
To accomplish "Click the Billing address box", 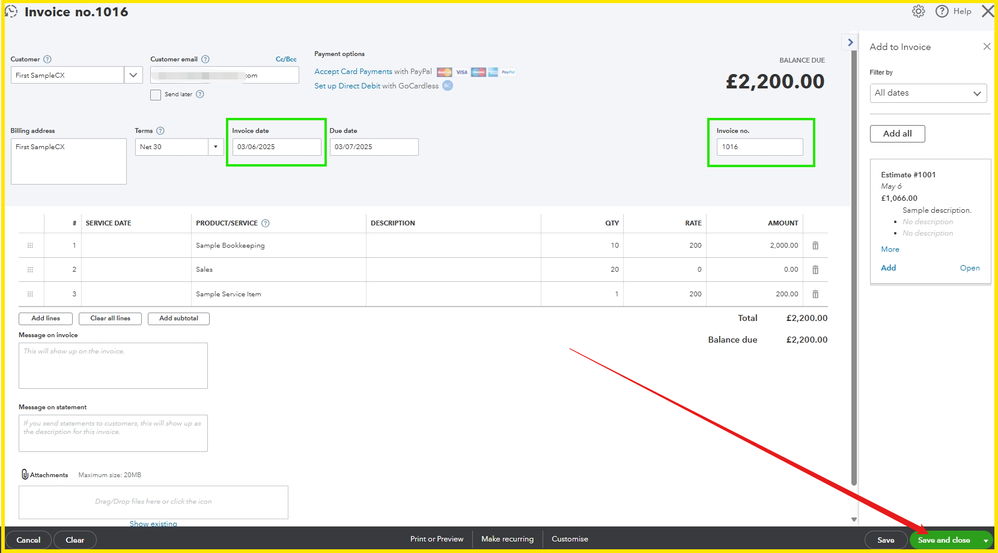I will click(69, 162).
